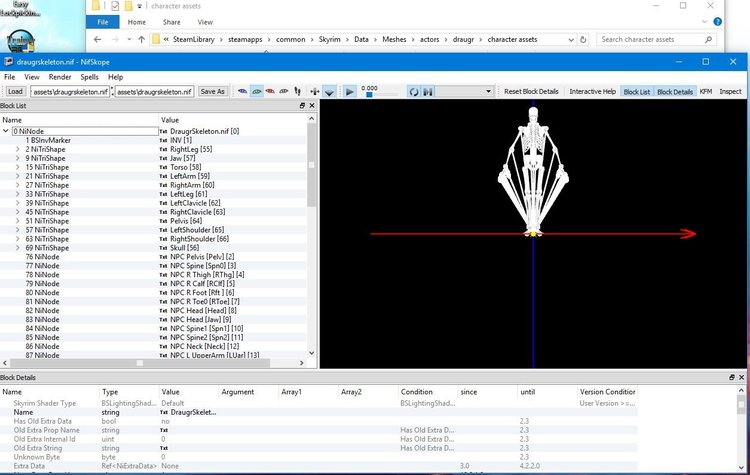Click Explorer Back arrow
750x475 pixels.
point(98,40)
